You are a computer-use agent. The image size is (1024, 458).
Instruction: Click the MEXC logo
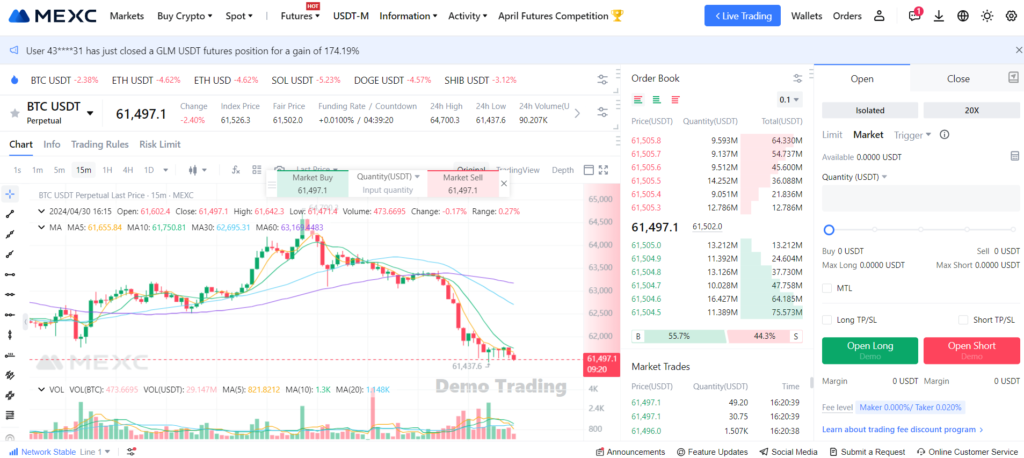pos(54,16)
